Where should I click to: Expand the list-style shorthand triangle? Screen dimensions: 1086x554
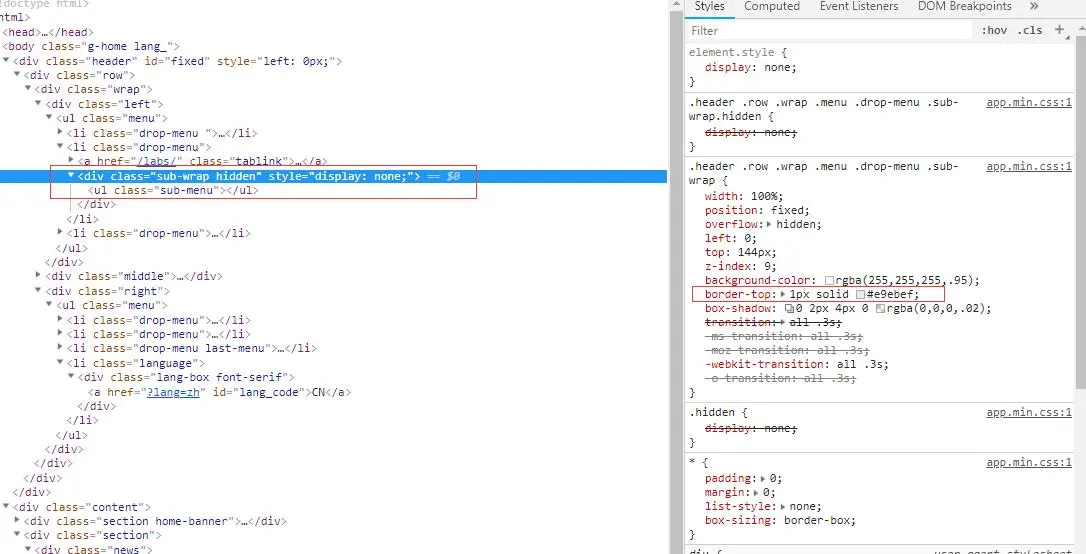pyautogui.click(x=784, y=507)
